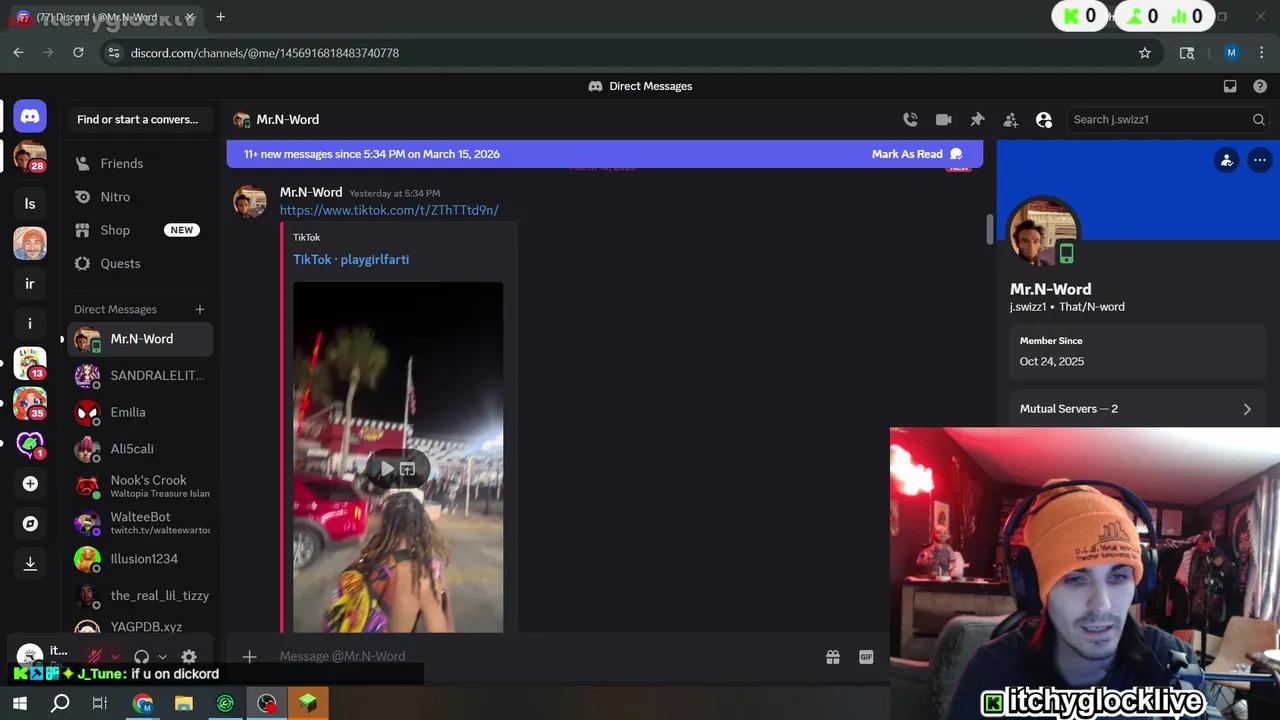
Task: Open the more options ellipsis on the profile
Action: [x=1260, y=160]
